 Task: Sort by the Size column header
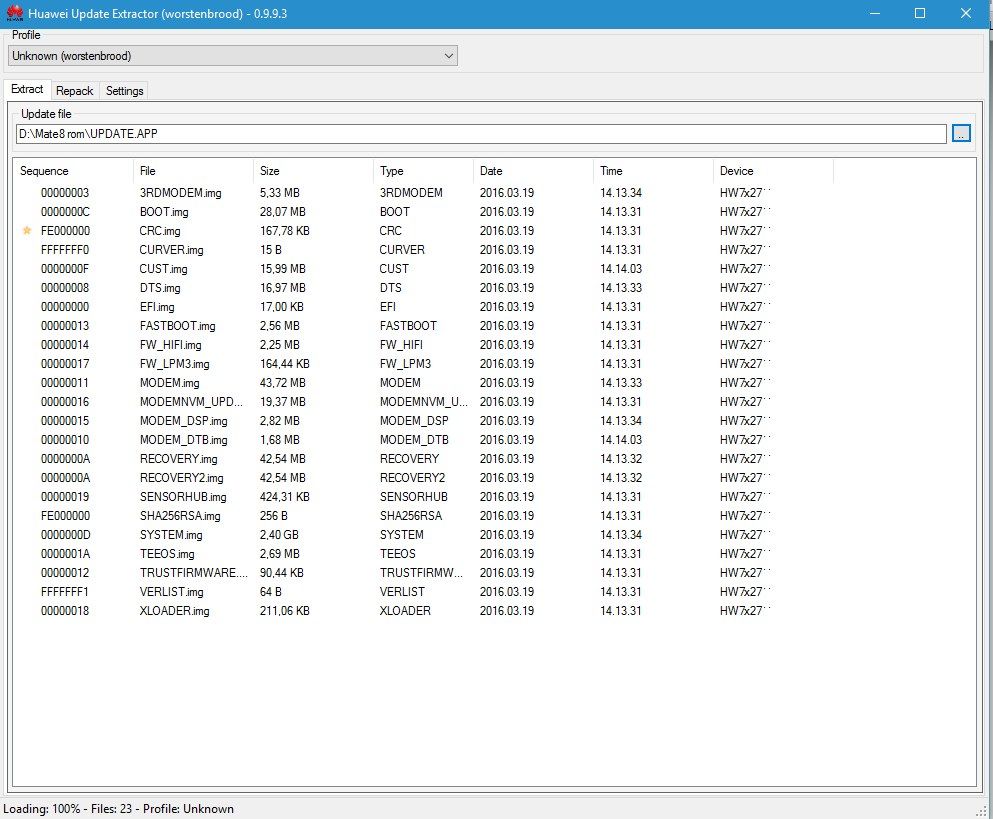(313, 171)
